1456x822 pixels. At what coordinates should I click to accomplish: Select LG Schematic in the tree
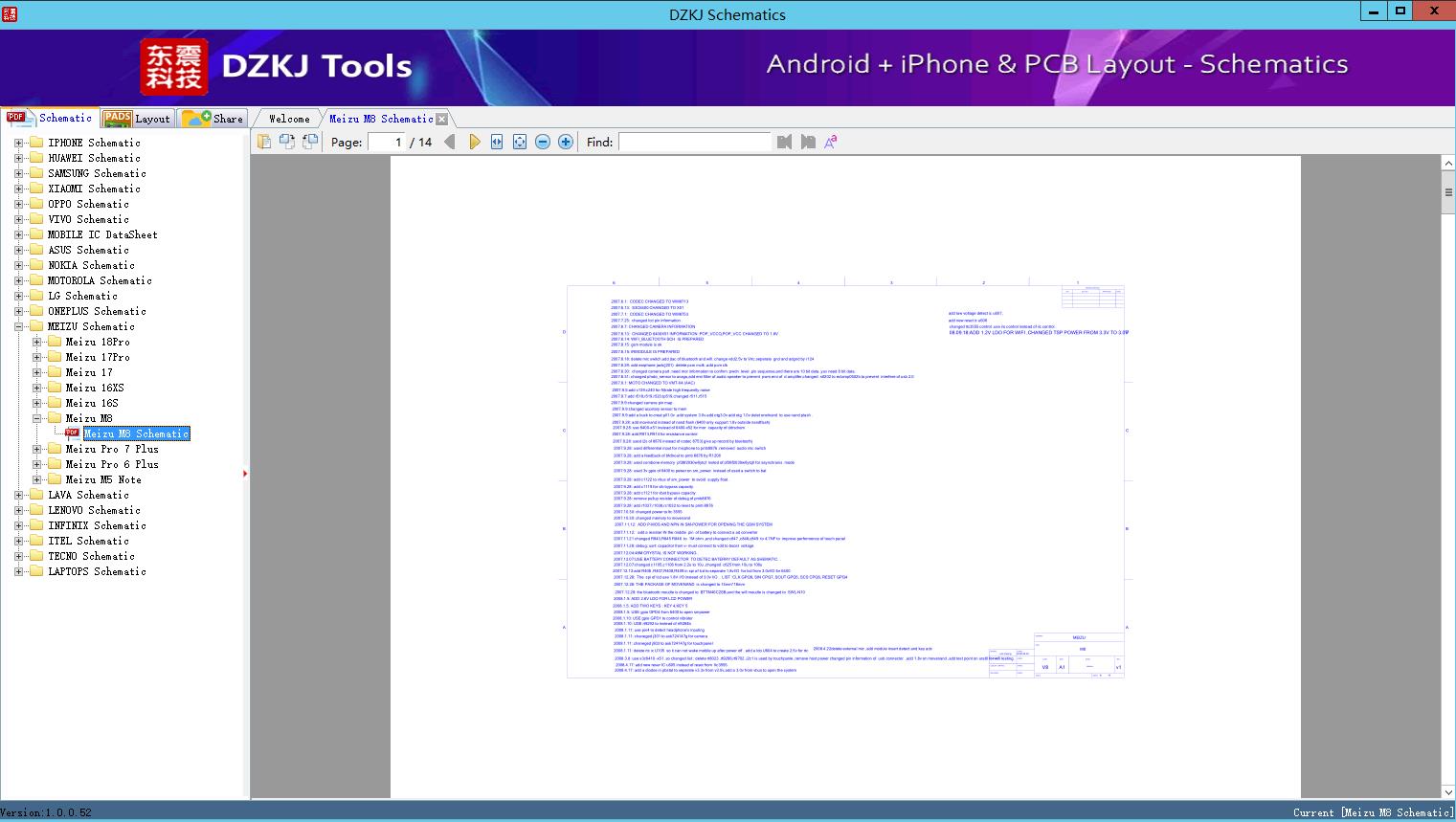click(82, 296)
